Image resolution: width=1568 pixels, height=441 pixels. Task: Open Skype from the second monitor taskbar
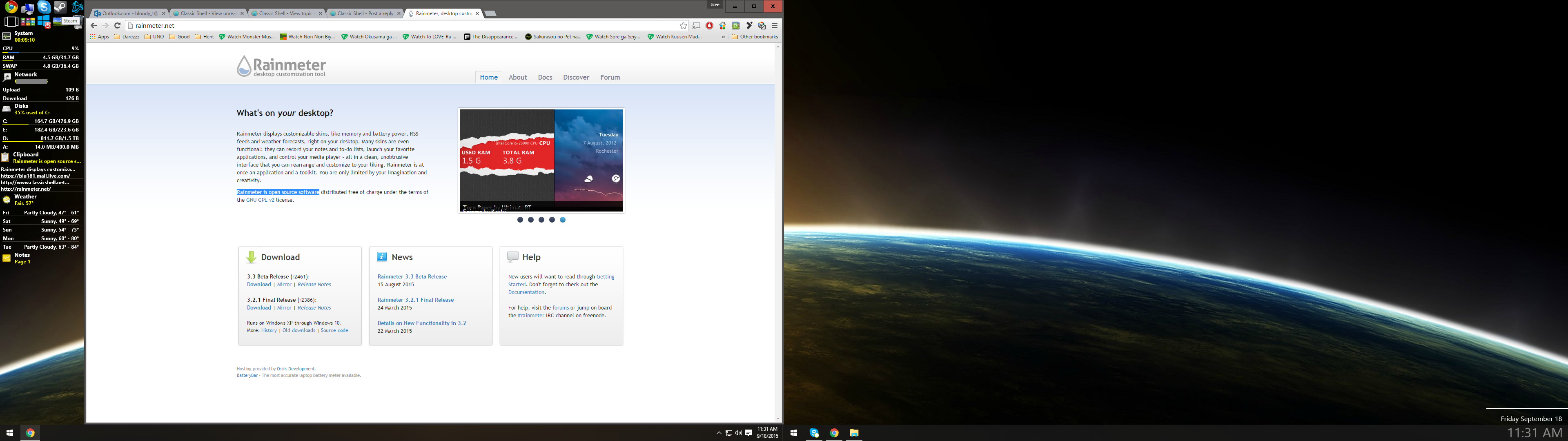[815, 433]
